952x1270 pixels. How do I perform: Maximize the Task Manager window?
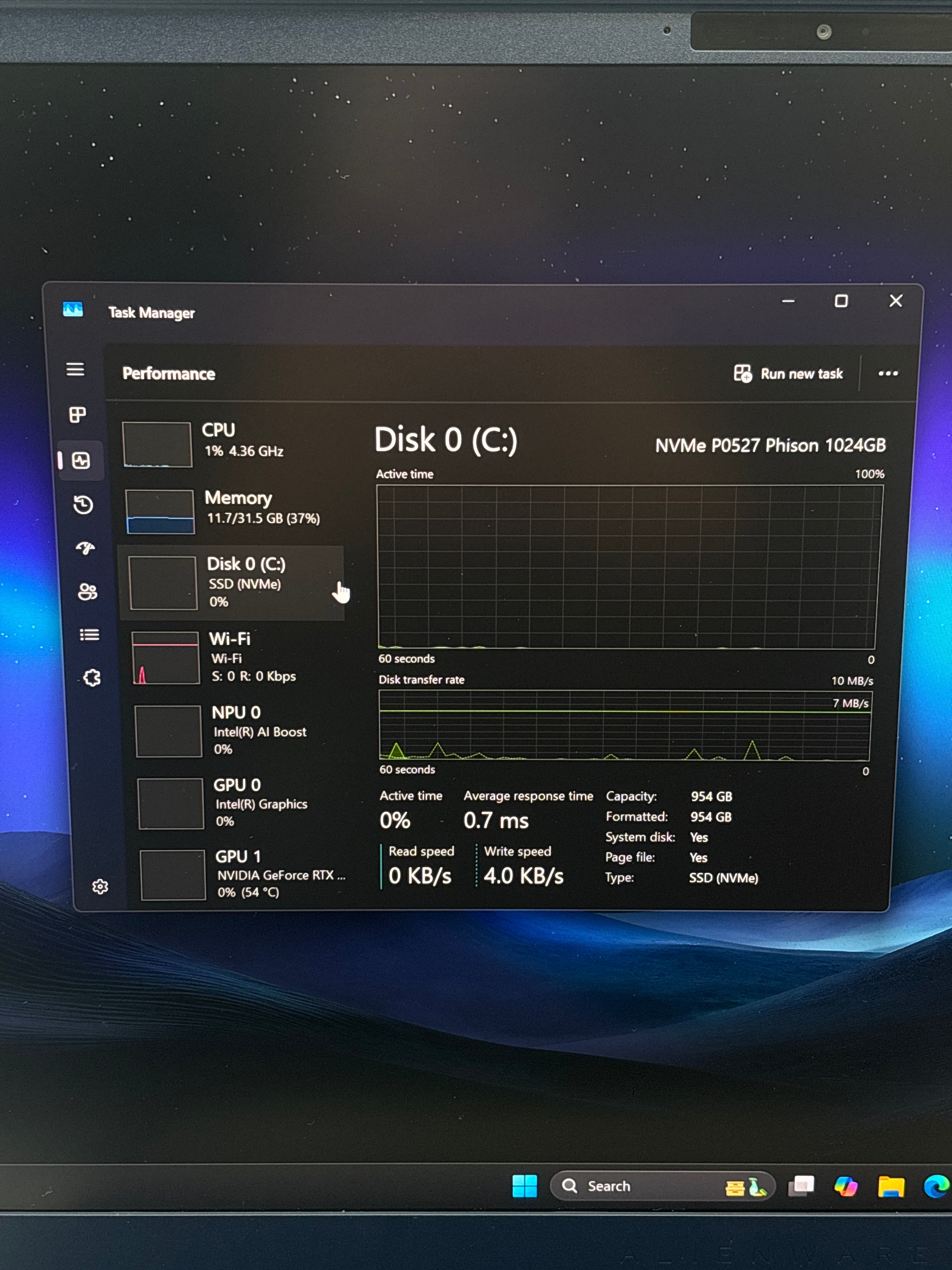[x=841, y=301]
